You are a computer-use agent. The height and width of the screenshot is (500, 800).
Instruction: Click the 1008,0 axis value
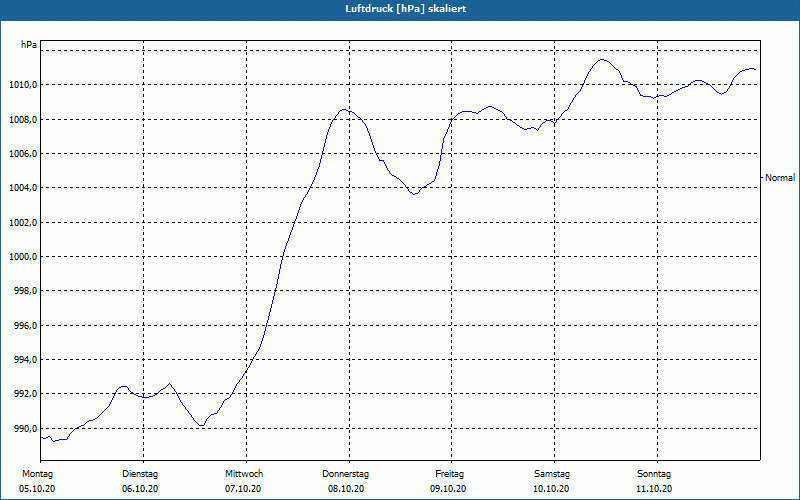(23, 119)
